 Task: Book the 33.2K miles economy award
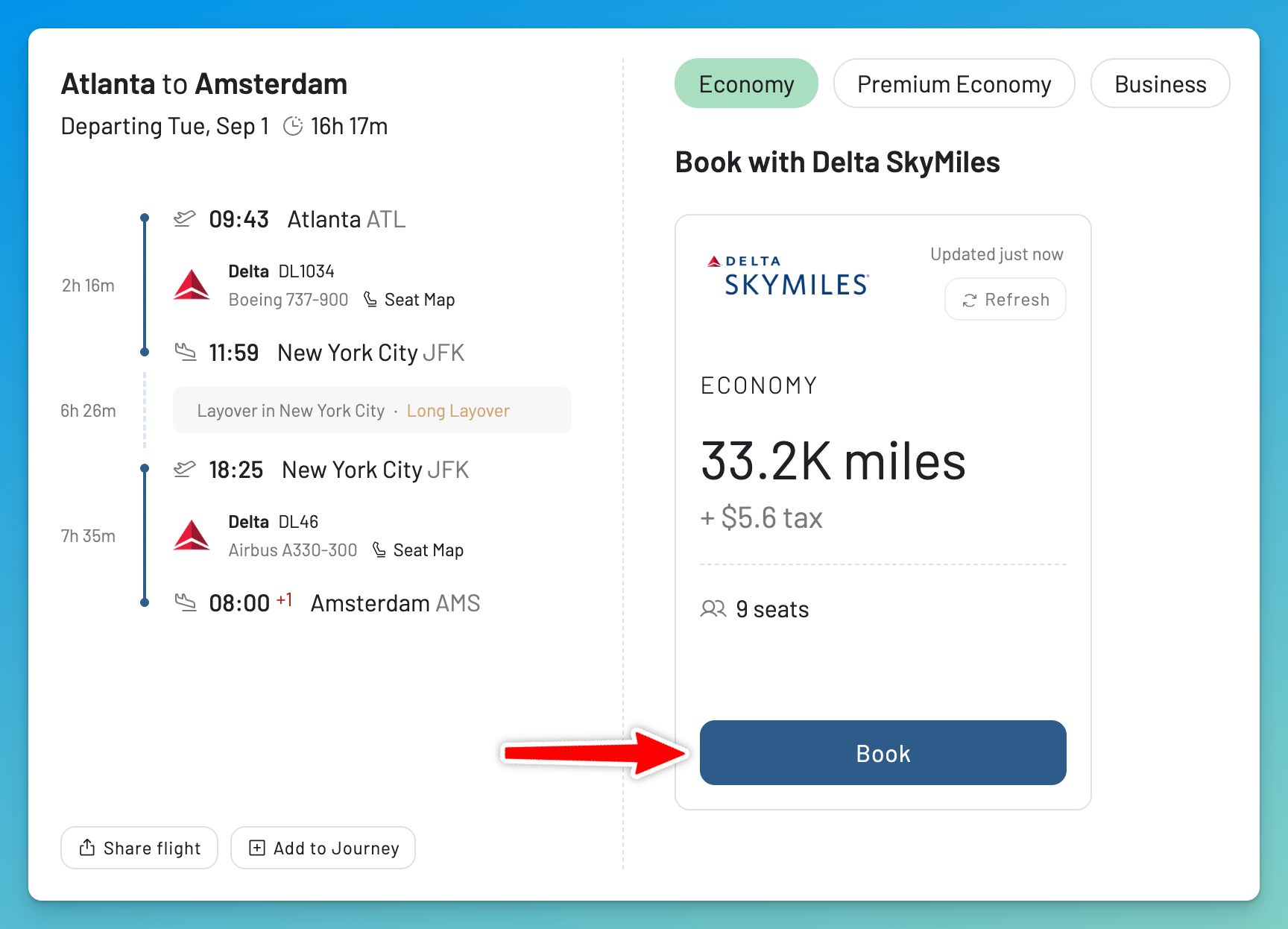tap(883, 753)
